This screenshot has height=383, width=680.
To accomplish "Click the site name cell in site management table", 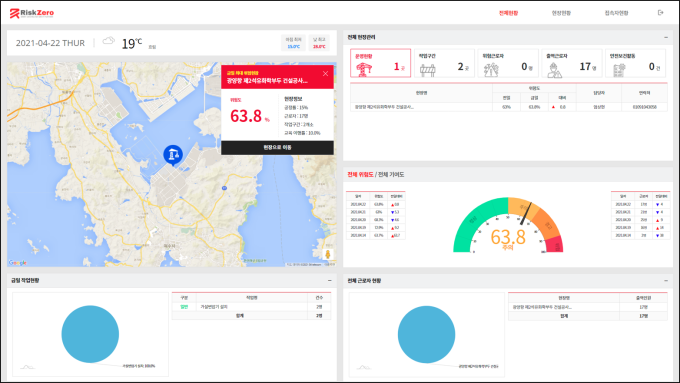I will click(421, 107).
